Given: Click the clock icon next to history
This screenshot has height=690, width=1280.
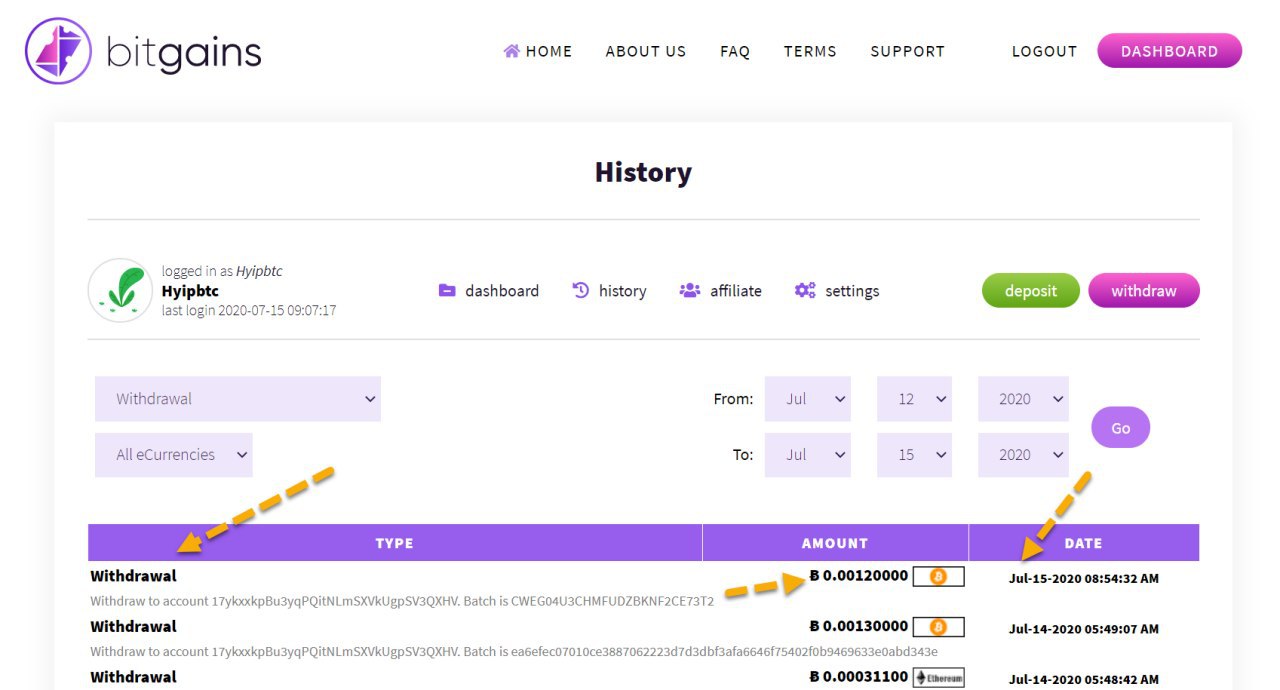Looking at the screenshot, I should coord(581,291).
